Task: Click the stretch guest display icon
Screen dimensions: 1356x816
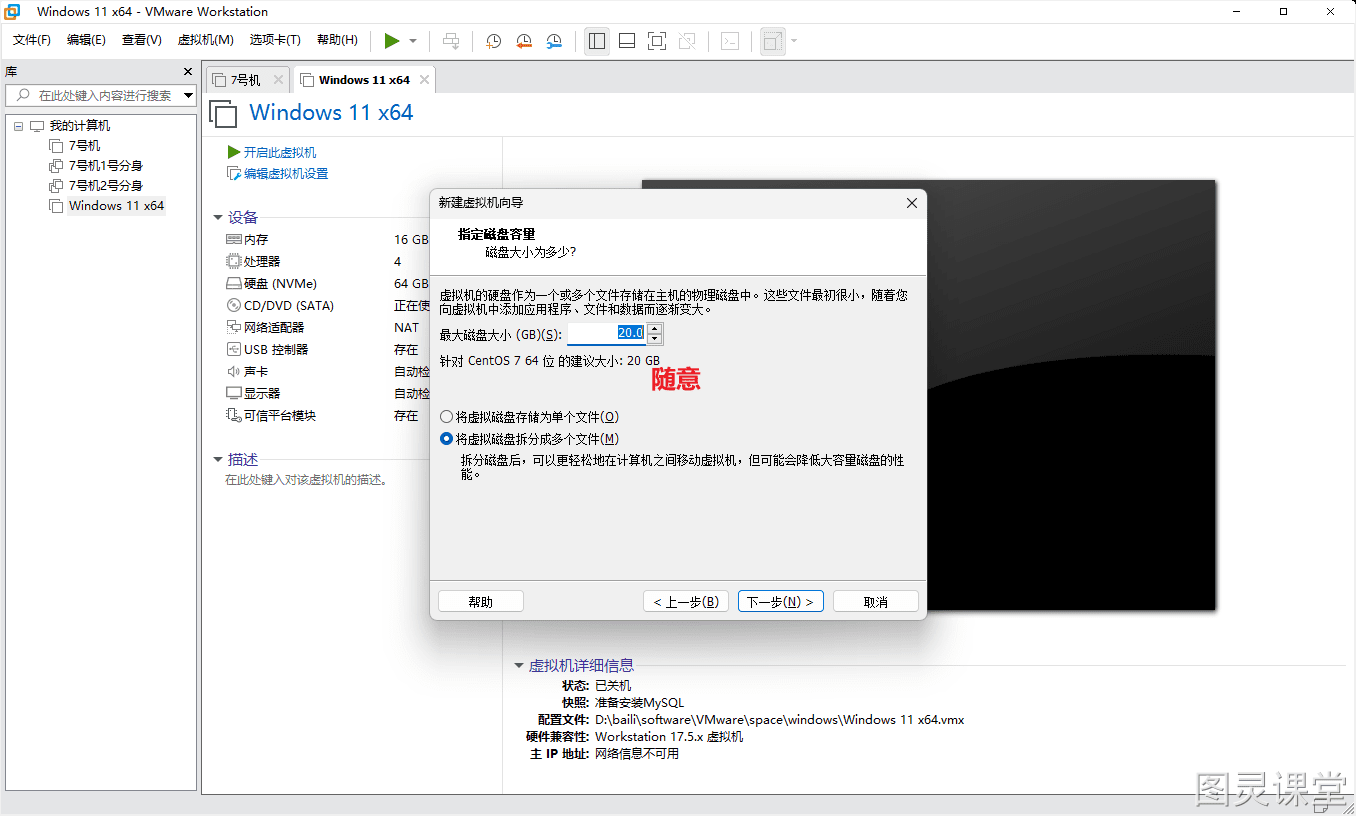Action: [x=772, y=41]
